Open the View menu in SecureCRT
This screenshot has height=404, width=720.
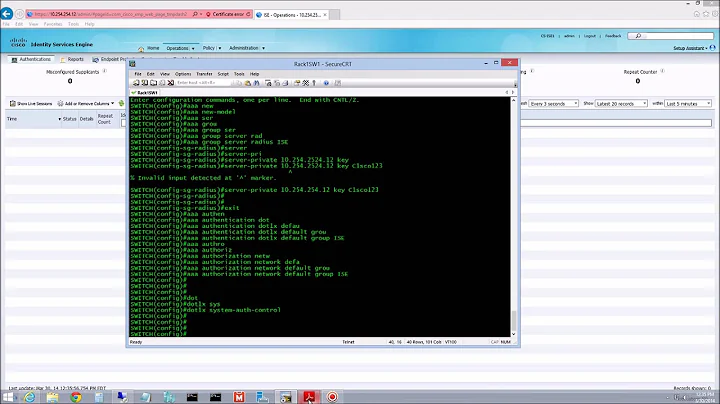pos(165,74)
